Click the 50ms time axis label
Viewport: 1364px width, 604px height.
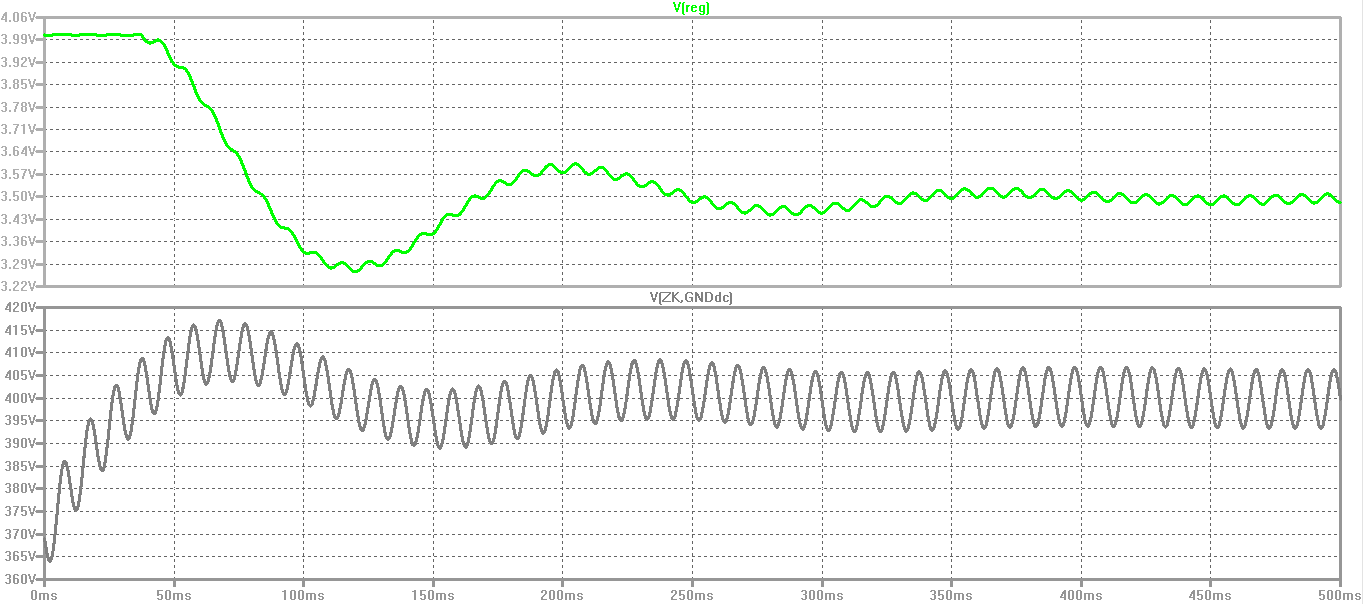point(174,594)
